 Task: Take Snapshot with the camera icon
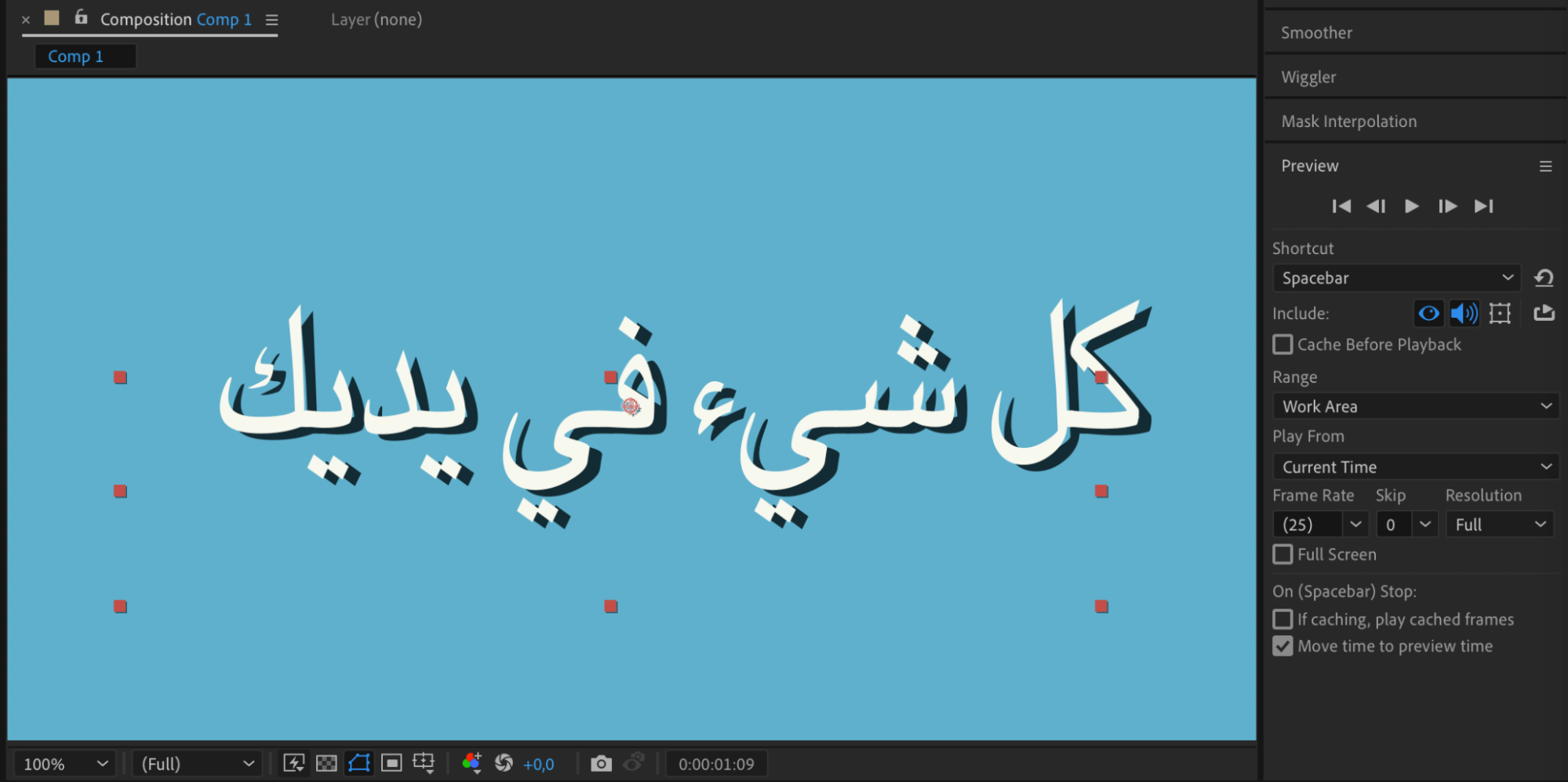601,764
